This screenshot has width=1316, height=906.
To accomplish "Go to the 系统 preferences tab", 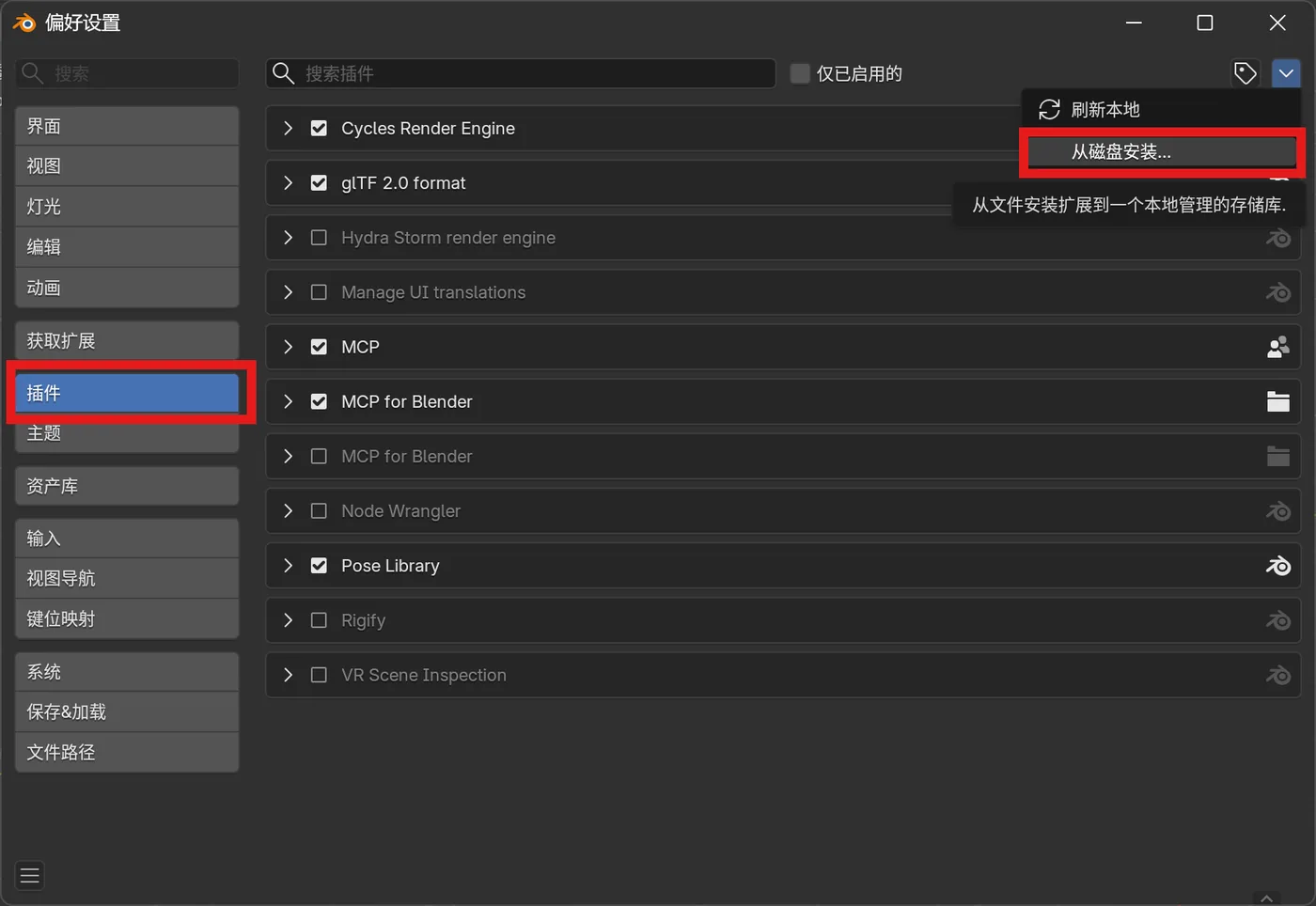I will point(127,672).
